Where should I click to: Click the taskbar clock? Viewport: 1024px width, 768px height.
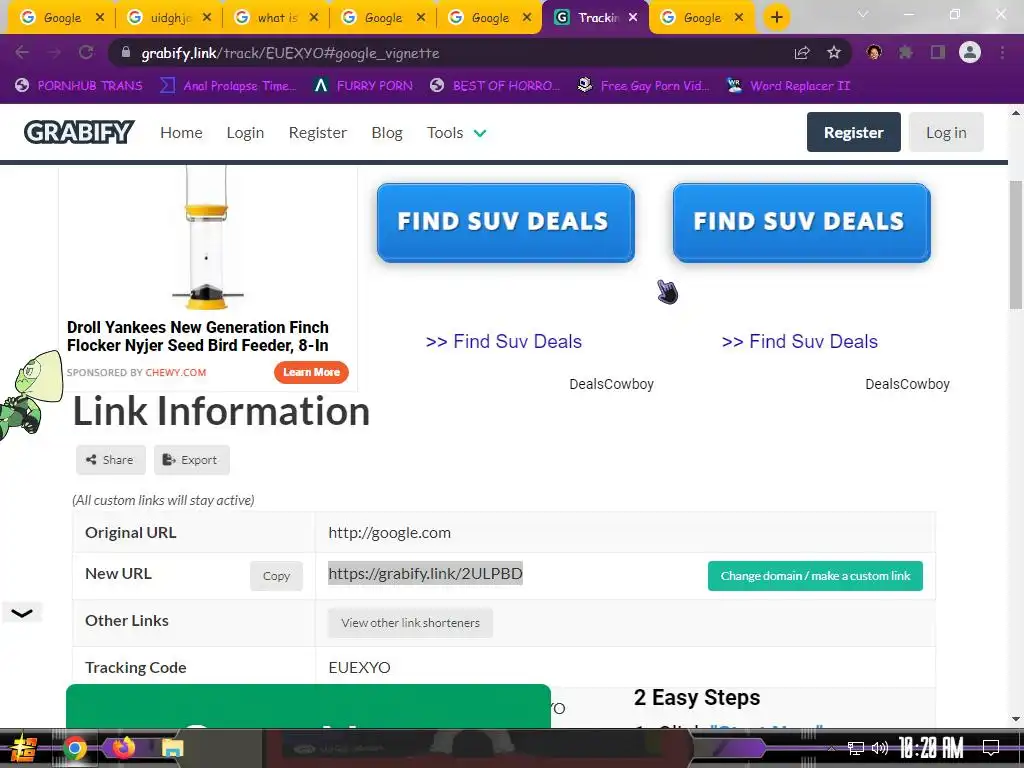(x=931, y=748)
